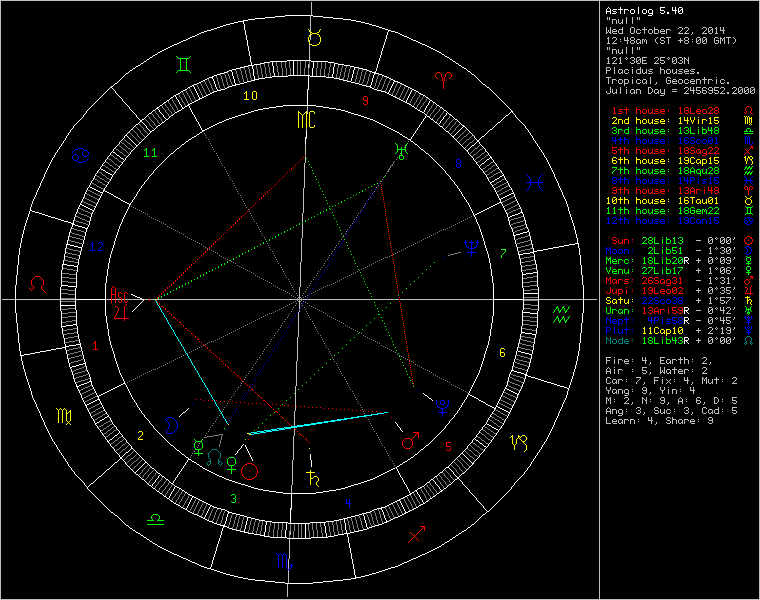Click the Sun glyph in the sidebar list

click(748, 240)
